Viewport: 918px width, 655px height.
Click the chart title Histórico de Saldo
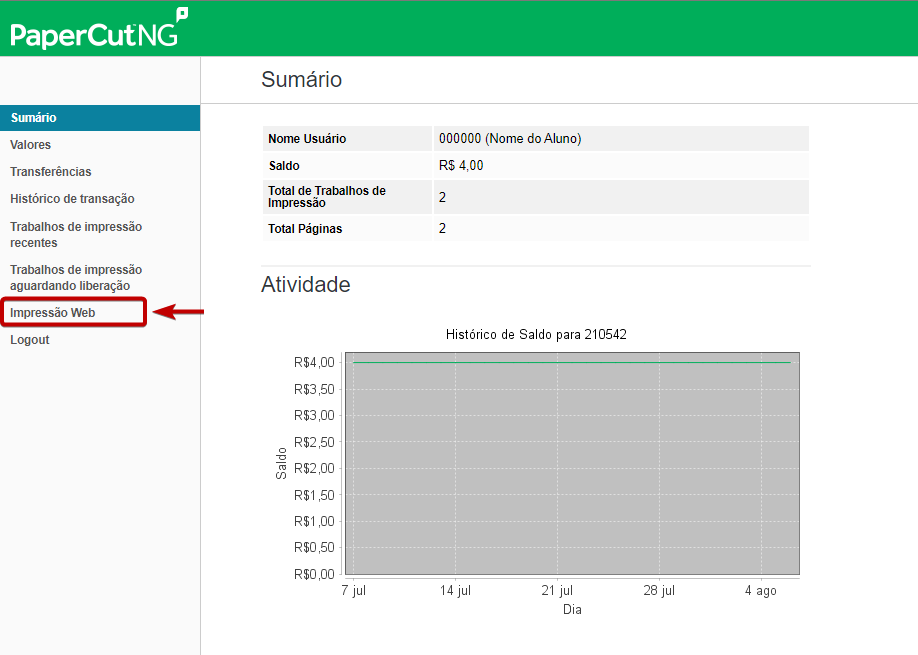point(536,334)
